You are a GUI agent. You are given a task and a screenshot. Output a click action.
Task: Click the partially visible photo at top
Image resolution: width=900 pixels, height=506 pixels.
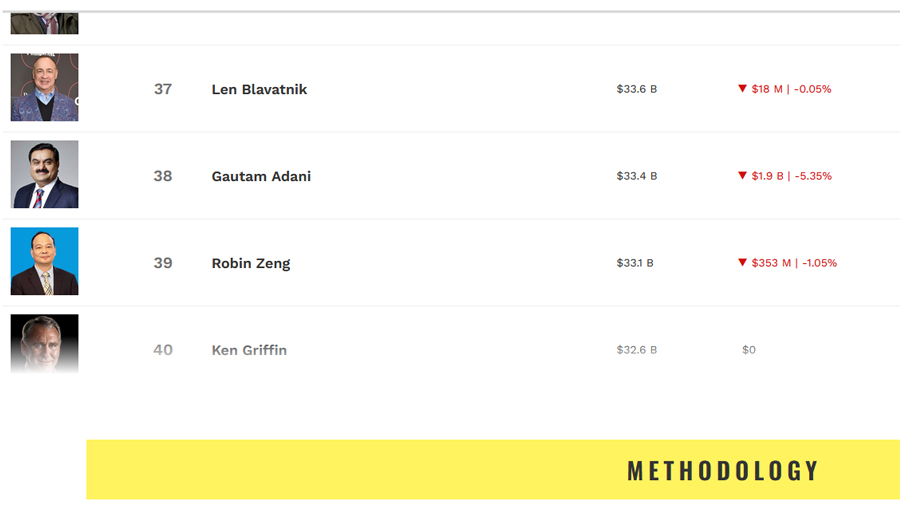click(x=44, y=23)
